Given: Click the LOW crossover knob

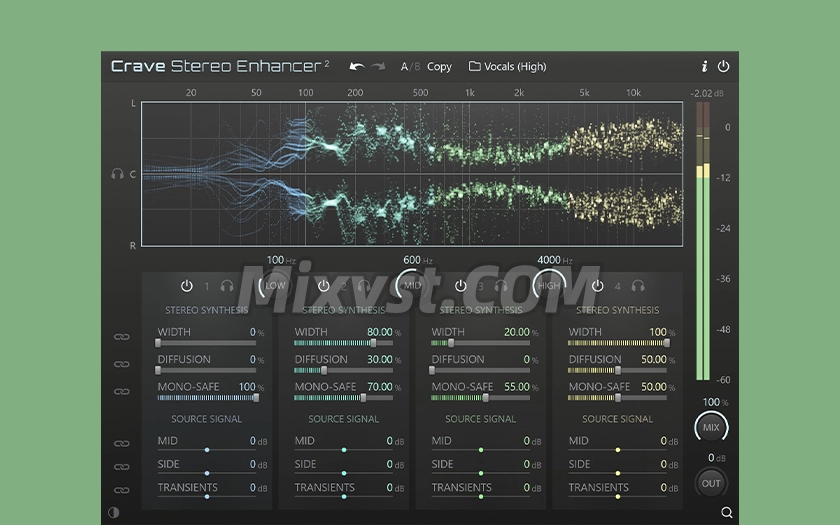Looking at the screenshot, I should (275, 286).
